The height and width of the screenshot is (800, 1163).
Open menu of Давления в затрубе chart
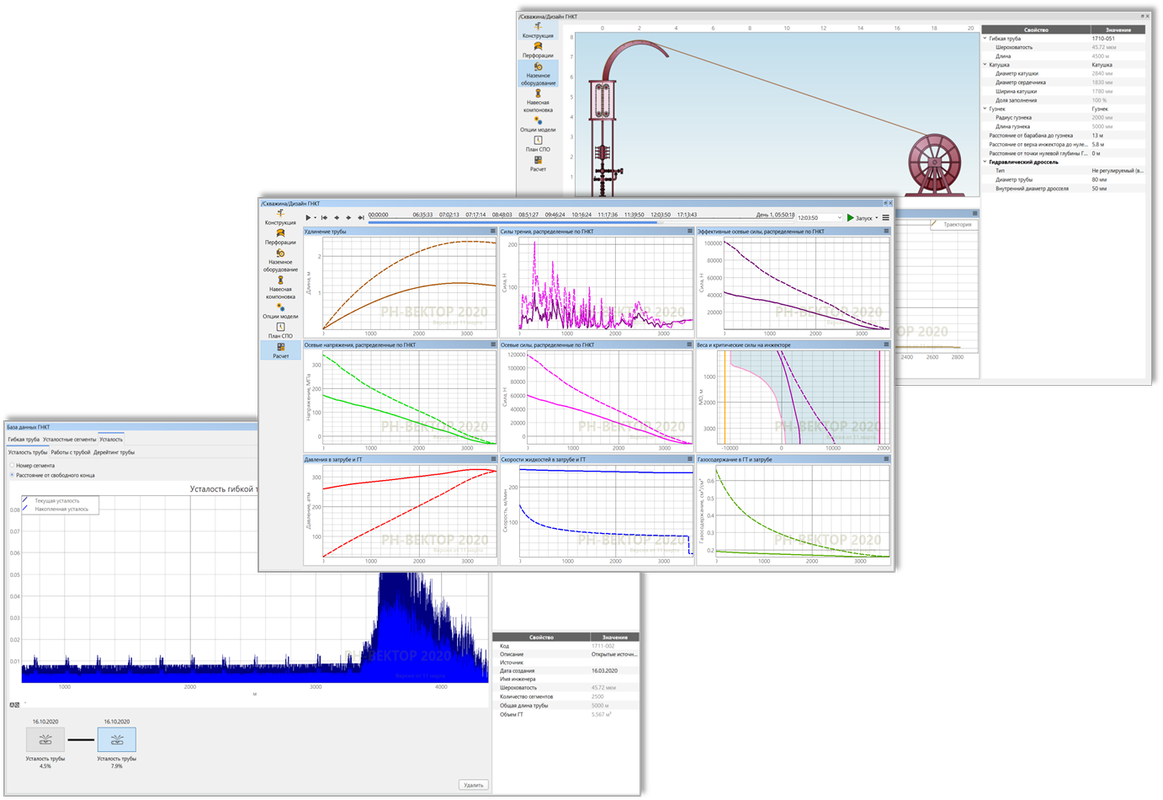pos(492,459)
